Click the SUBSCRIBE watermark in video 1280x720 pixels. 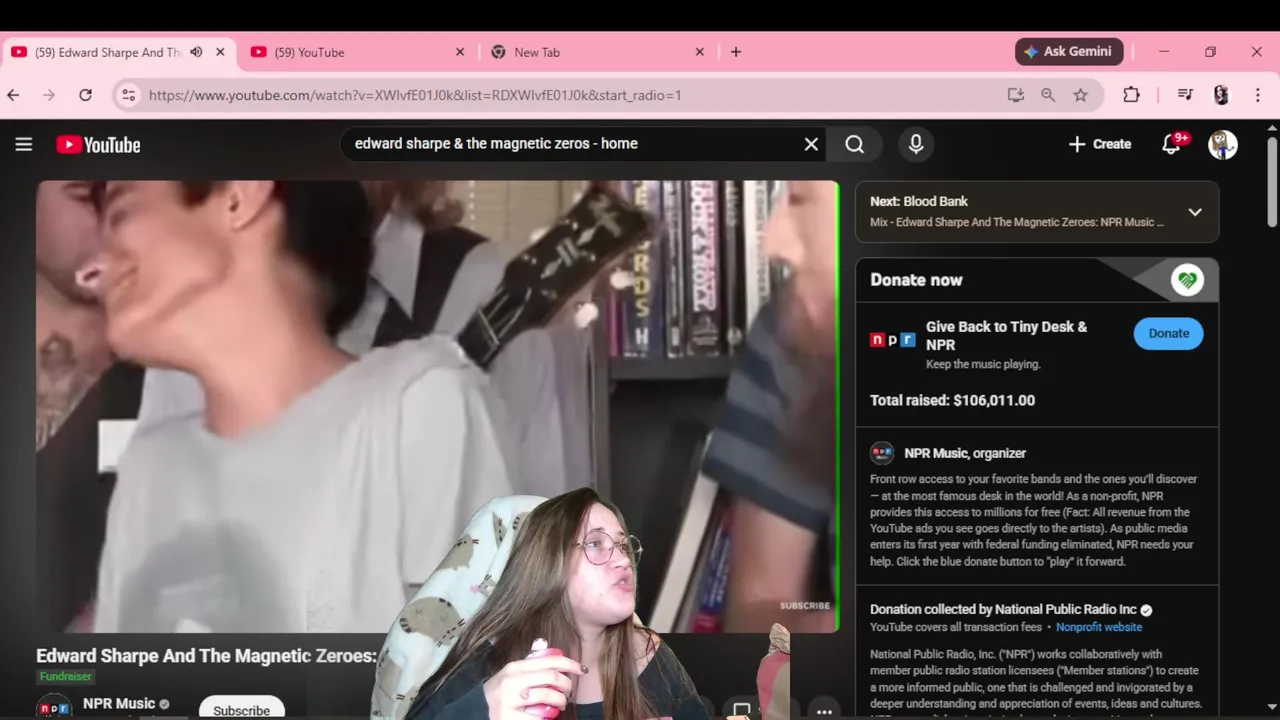[805, 605]
